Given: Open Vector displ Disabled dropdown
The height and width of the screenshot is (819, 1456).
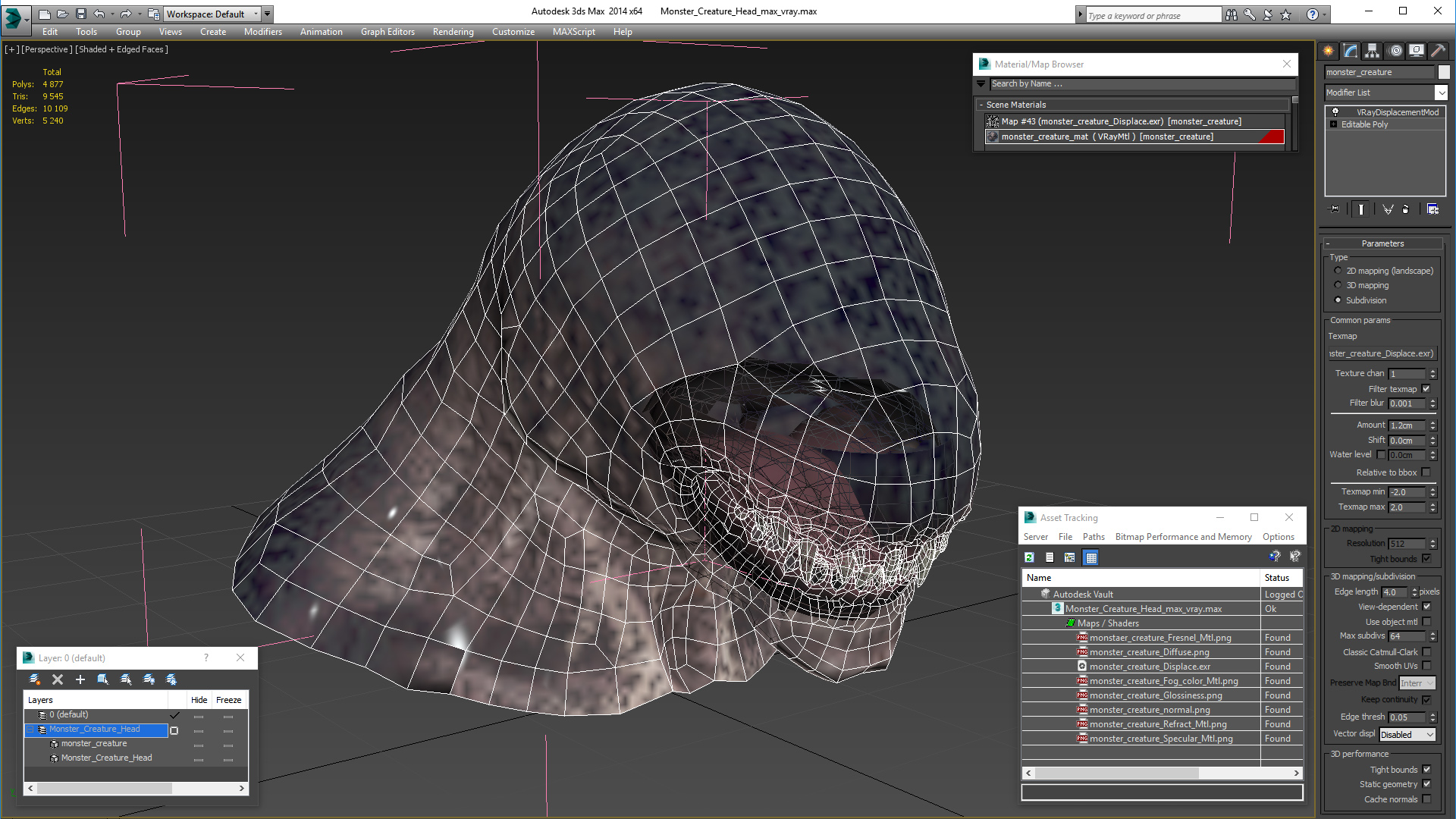Looking at the screenshot, I should point(1407,735).
